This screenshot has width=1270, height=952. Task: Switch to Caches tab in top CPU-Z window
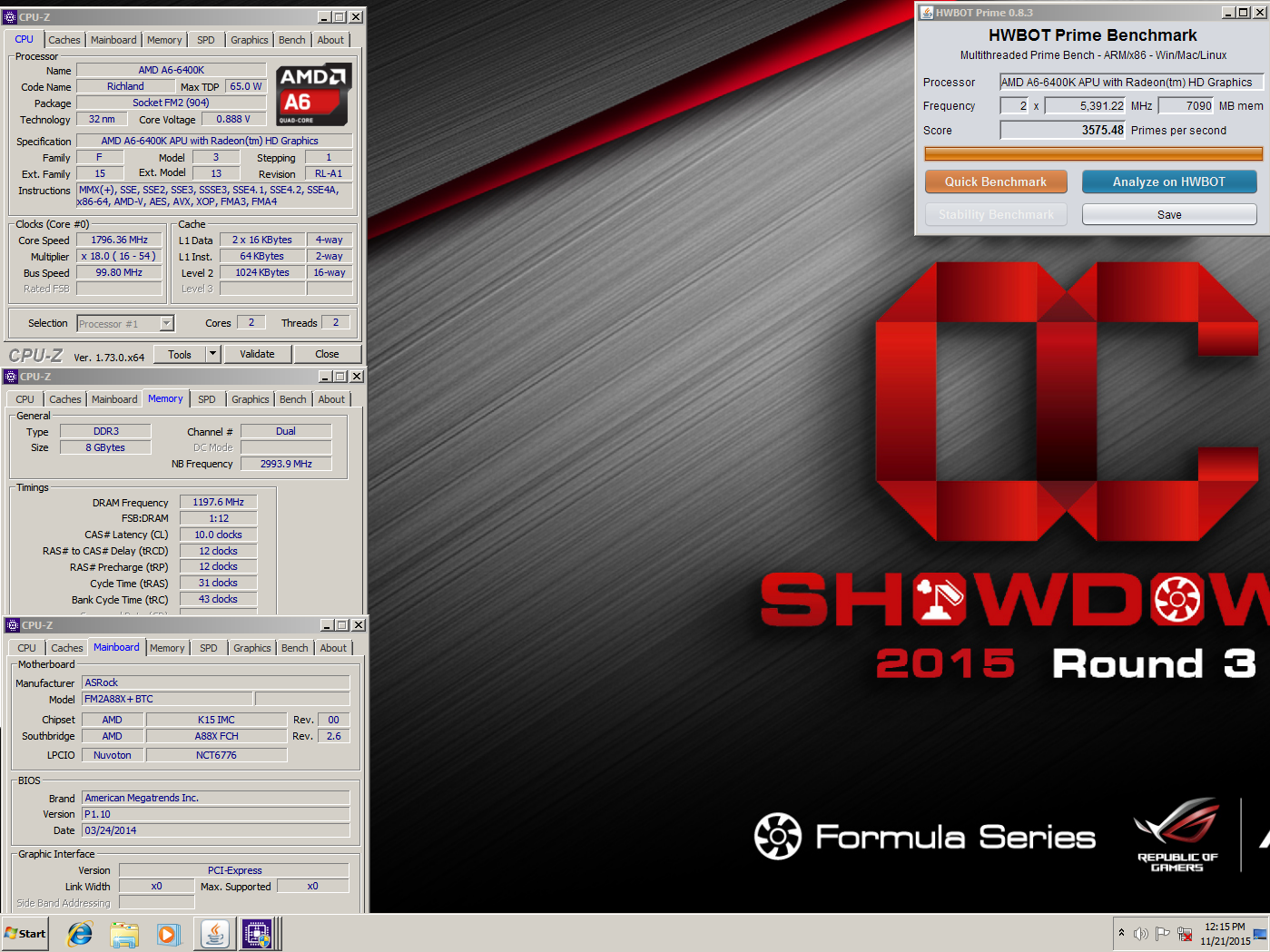click(64, 40)
